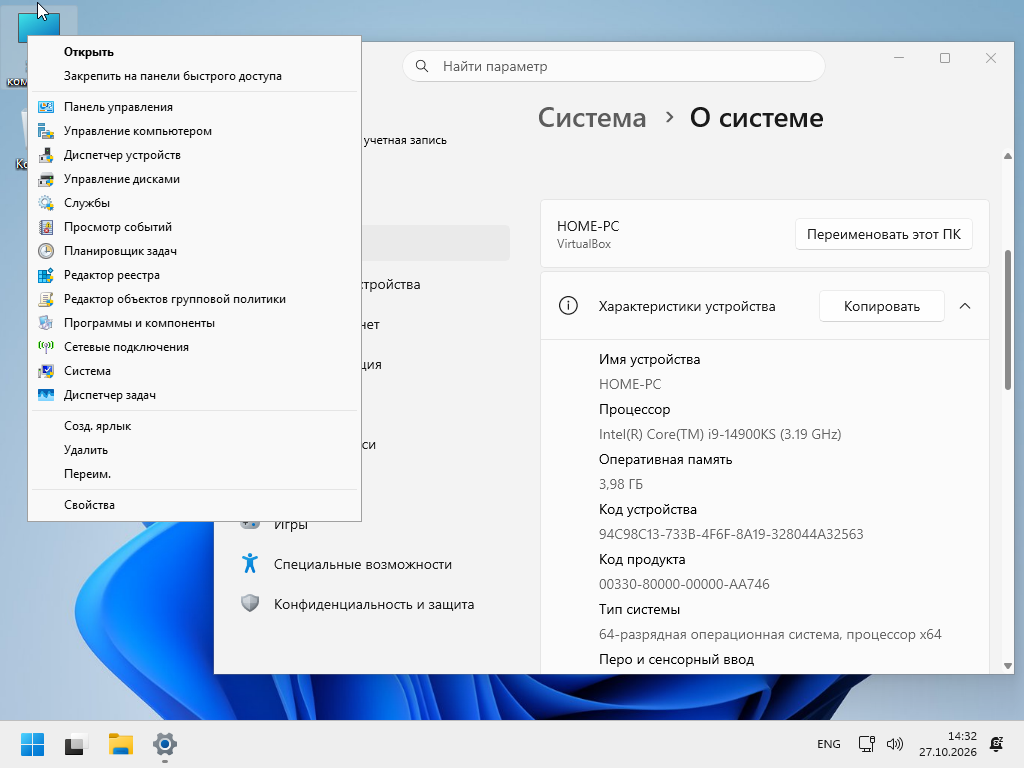Click the Конфиденциальность и защита shield icon
Viewport: 1024px width, 768px height.
point(250,603)
